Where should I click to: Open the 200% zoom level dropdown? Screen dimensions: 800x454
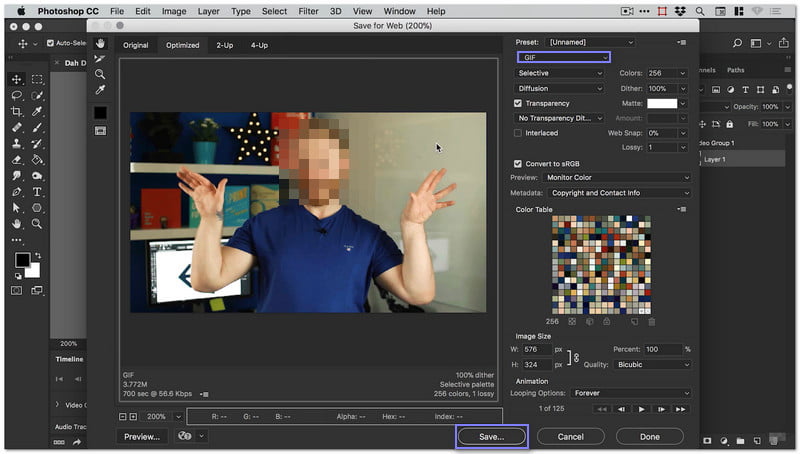pyautogui.click(x=178, y=417)
